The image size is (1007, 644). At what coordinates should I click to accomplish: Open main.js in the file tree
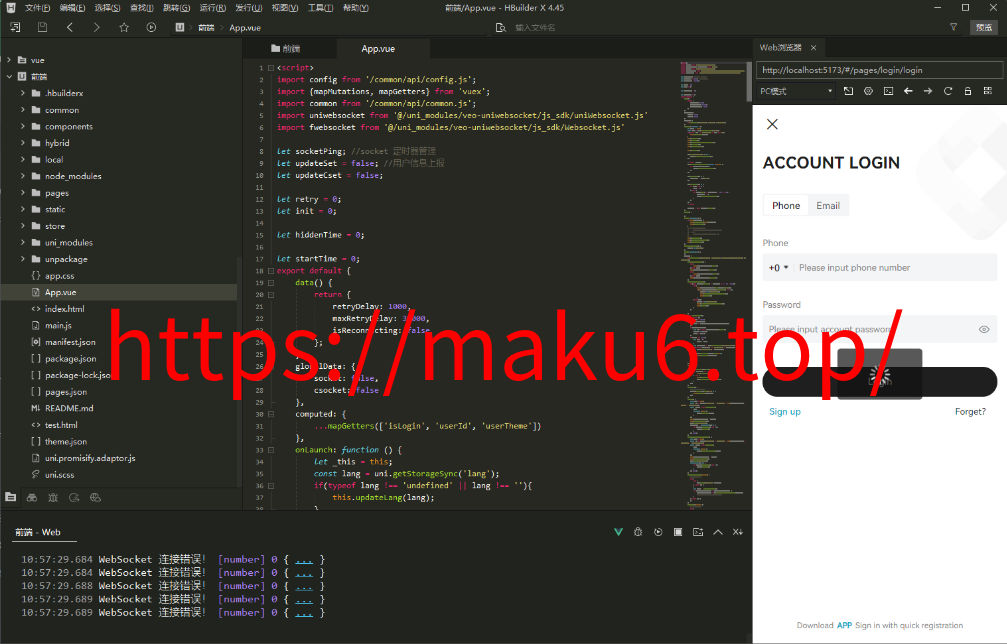[58, 325]
